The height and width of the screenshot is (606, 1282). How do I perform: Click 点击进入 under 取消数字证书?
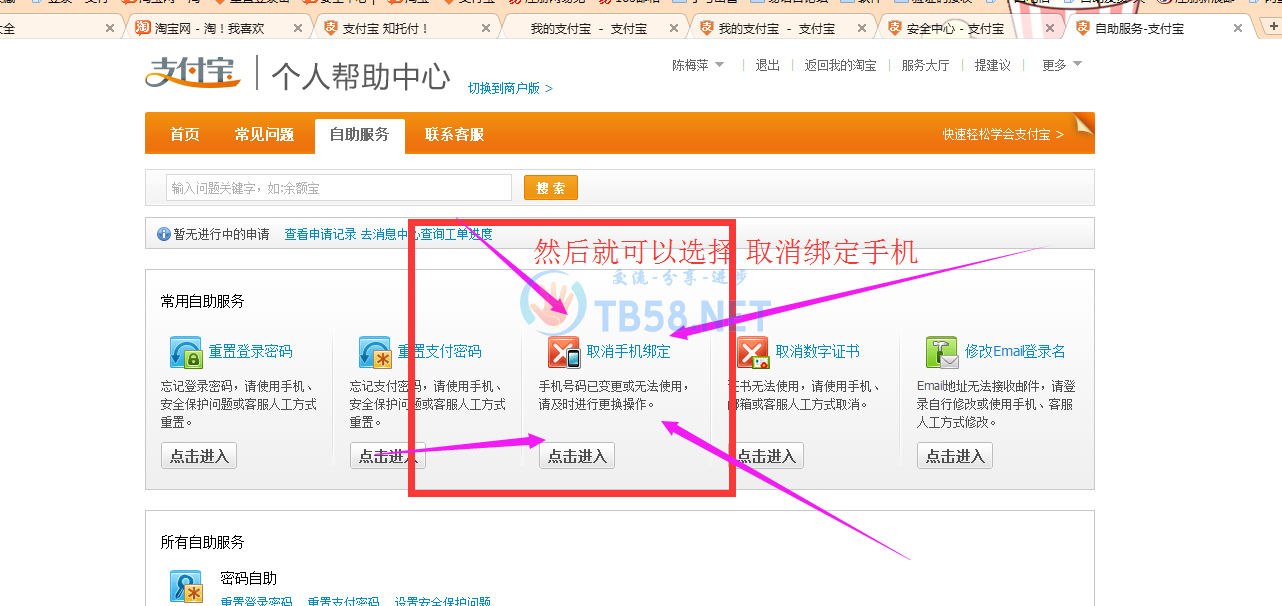[x=766, y=456]
